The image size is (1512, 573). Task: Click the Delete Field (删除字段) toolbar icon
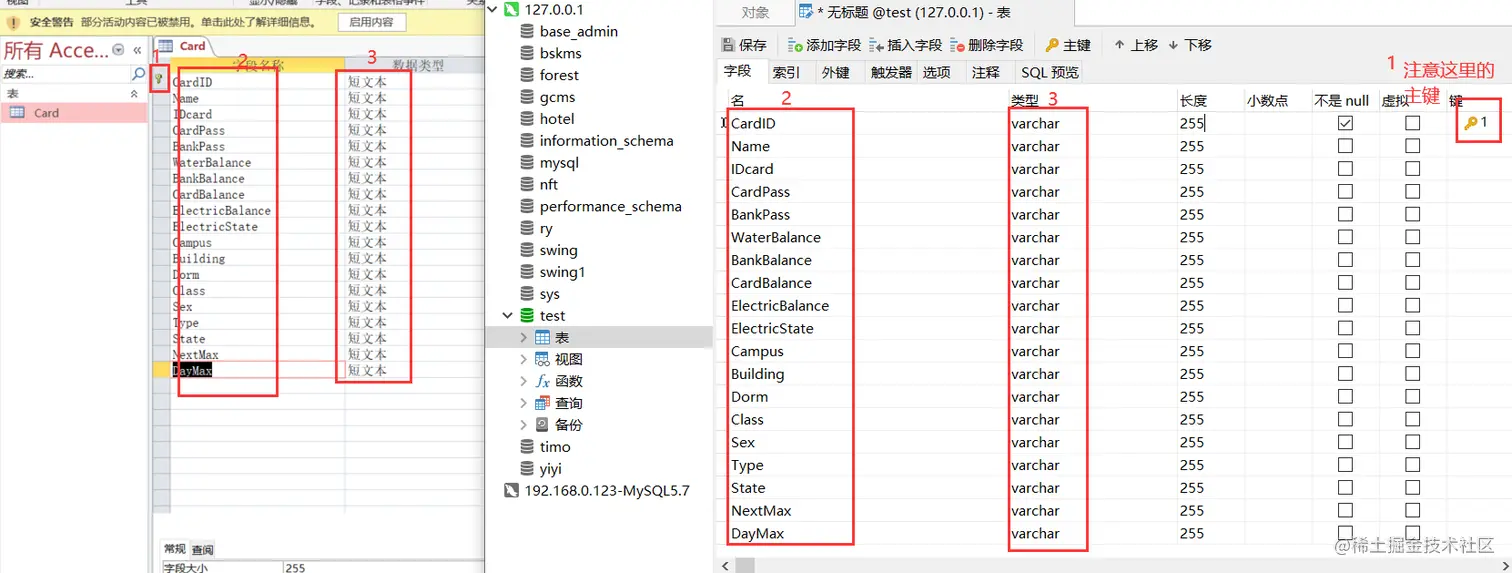(958, 45)
